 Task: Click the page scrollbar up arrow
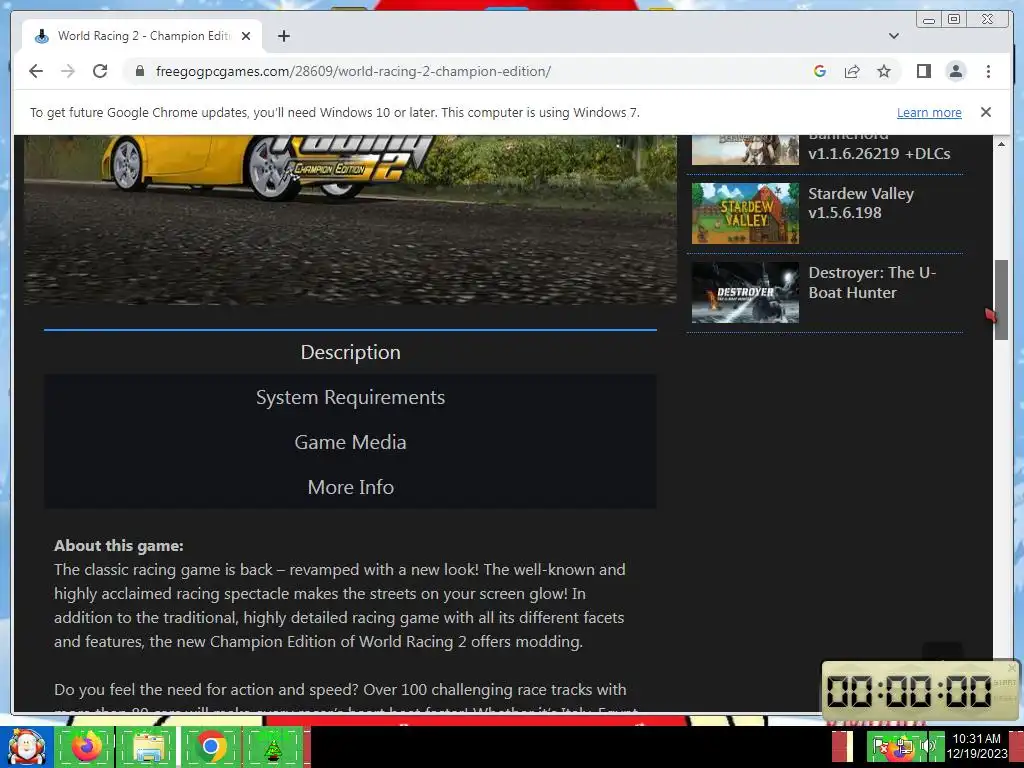(x=1001, y=143)
